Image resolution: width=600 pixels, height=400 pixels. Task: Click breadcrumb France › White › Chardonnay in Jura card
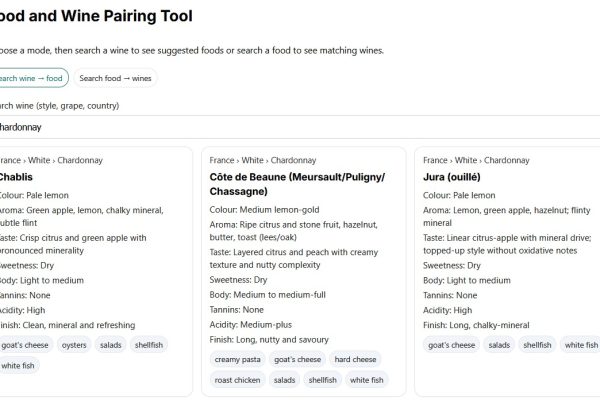(x=476, y=160)
